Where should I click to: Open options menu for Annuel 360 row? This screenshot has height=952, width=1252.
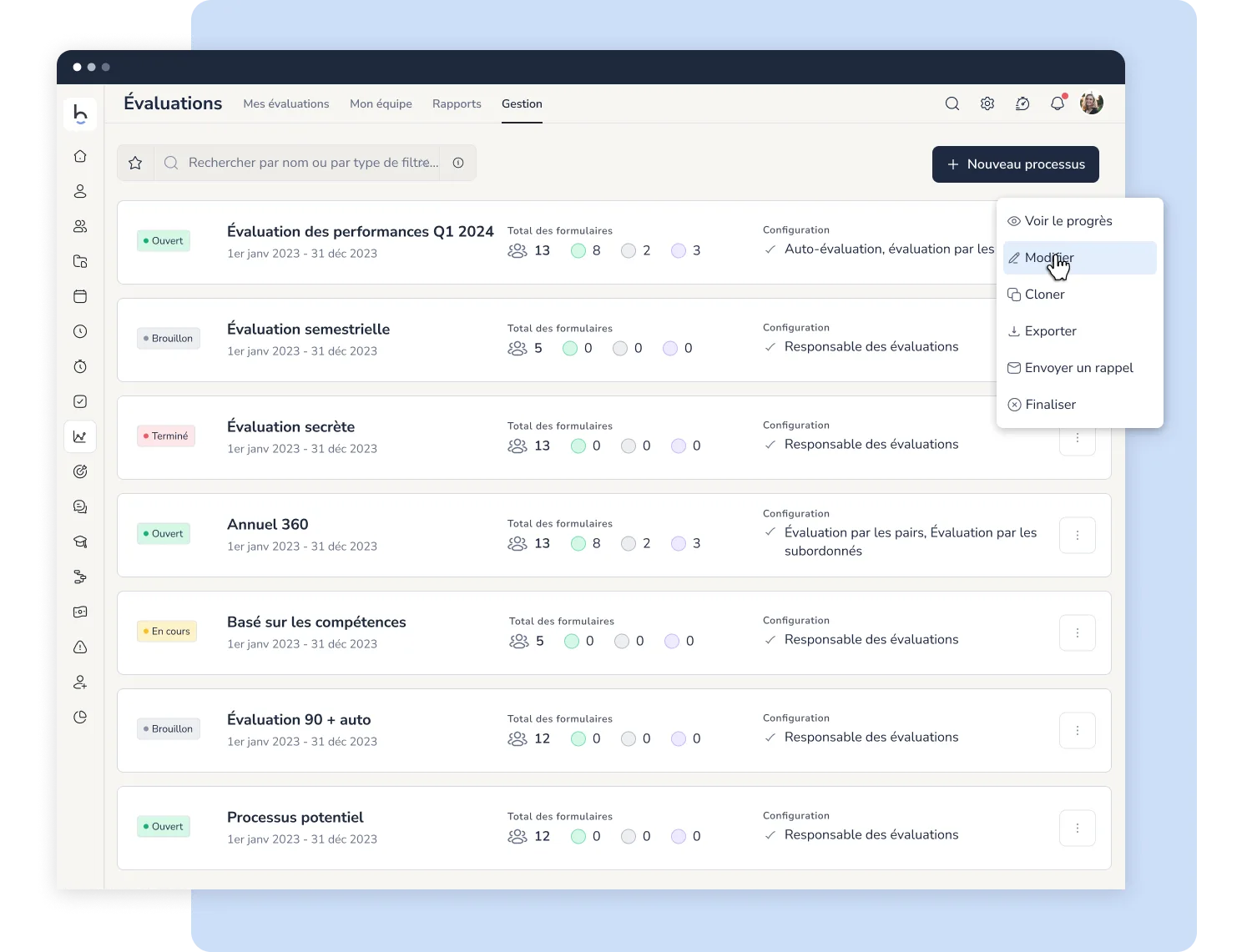[x=1078, y=536]
